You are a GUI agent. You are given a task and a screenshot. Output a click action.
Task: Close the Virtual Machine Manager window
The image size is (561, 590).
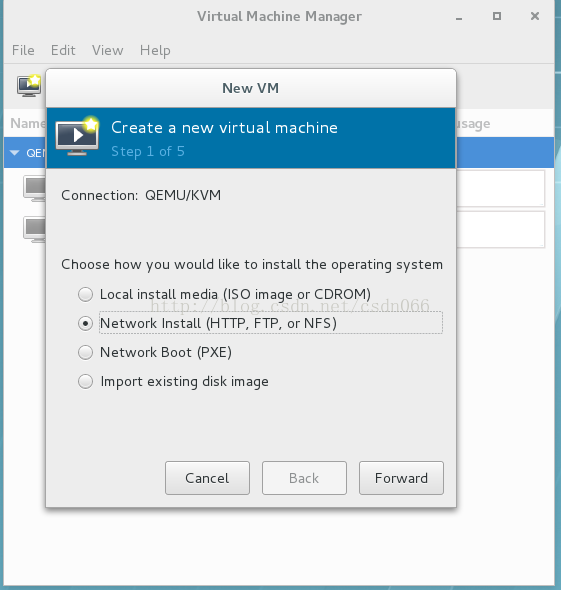click(x=535, y=16)
